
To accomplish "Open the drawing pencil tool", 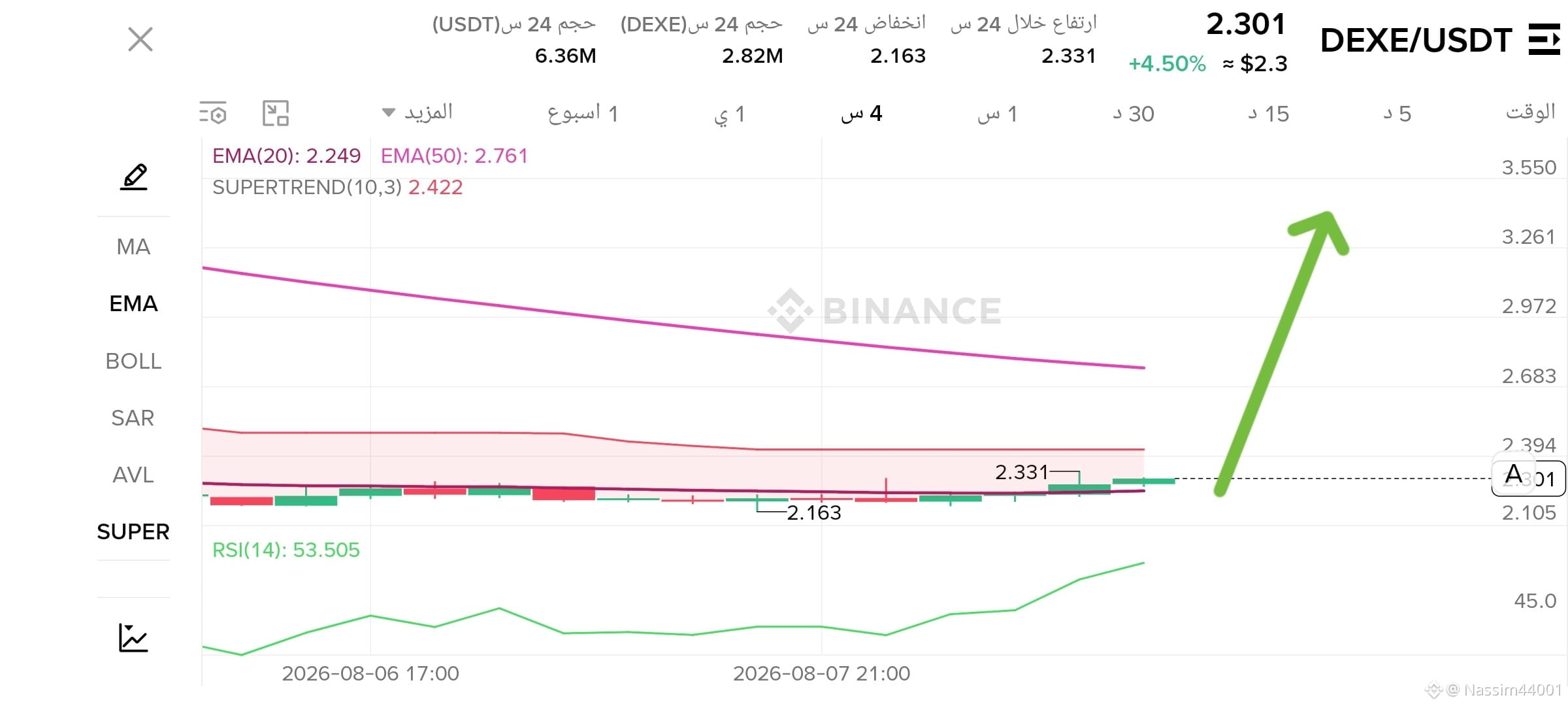I will [x=134, y=178].
